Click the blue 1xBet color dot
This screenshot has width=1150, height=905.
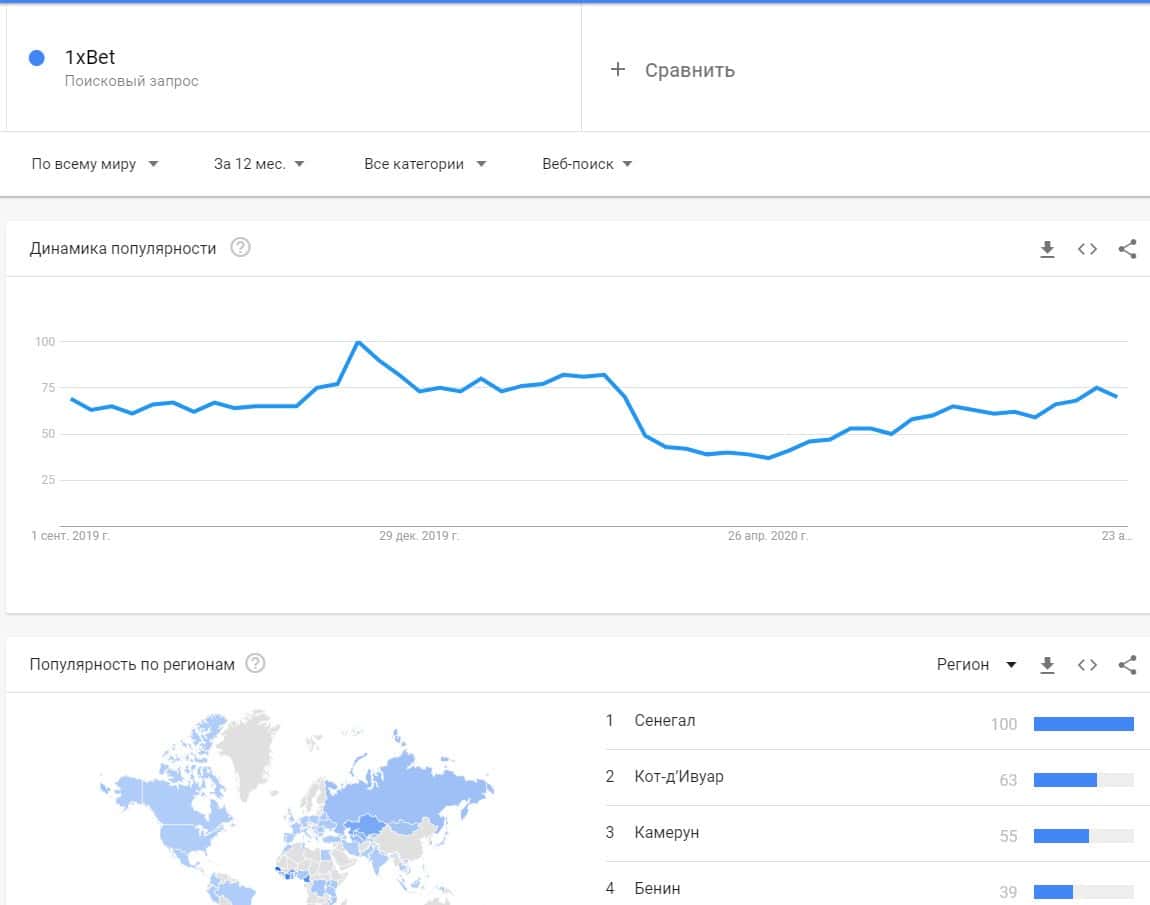pyautogui.click(x=37, y=58)
